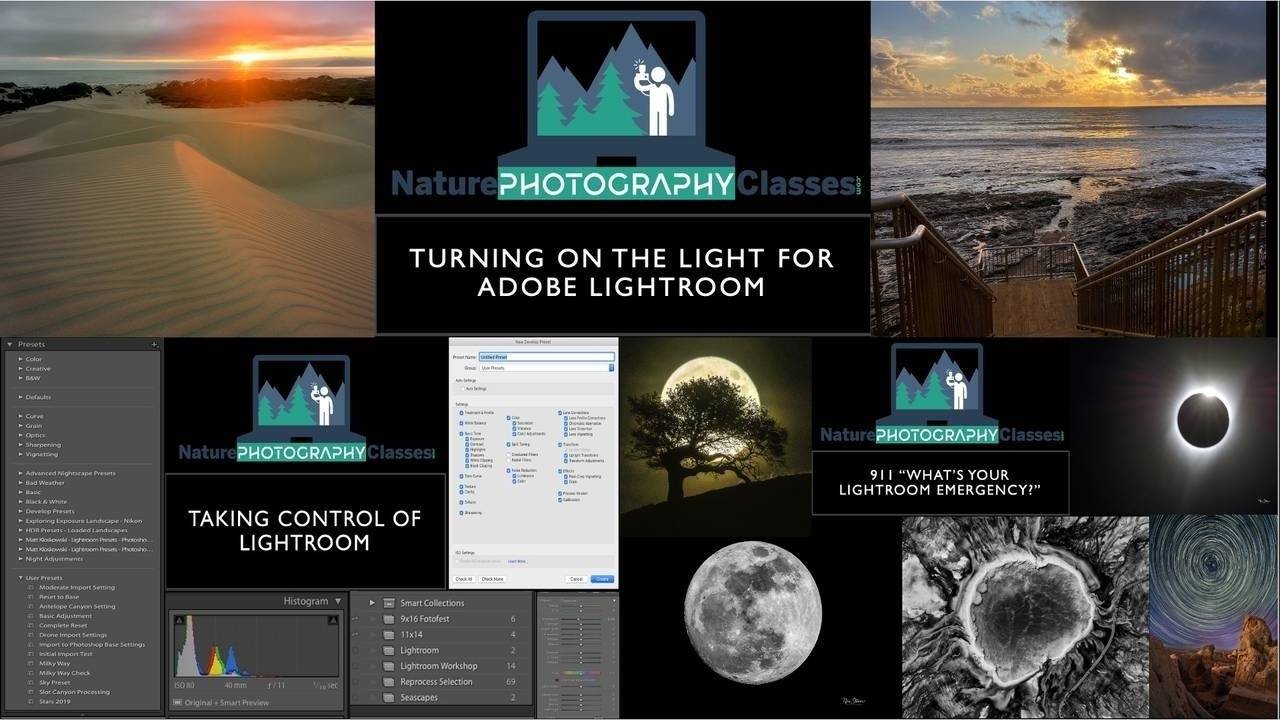
Task: Click the Original + Smart Preview icon
Action: [x=177, y=702]
